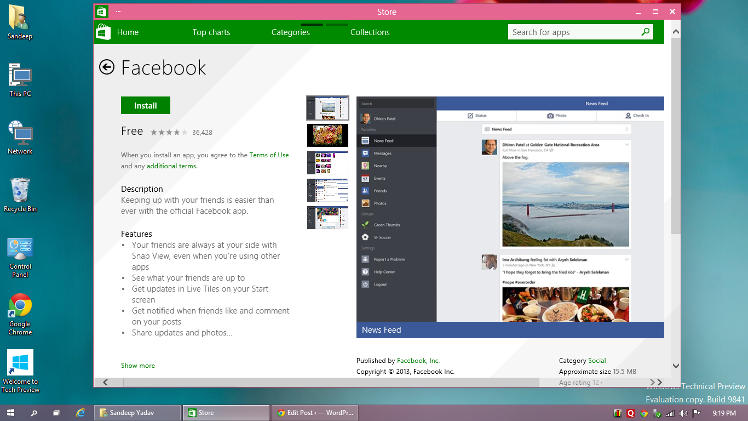Select the first screenshot thumbnail

coord(327,108)
